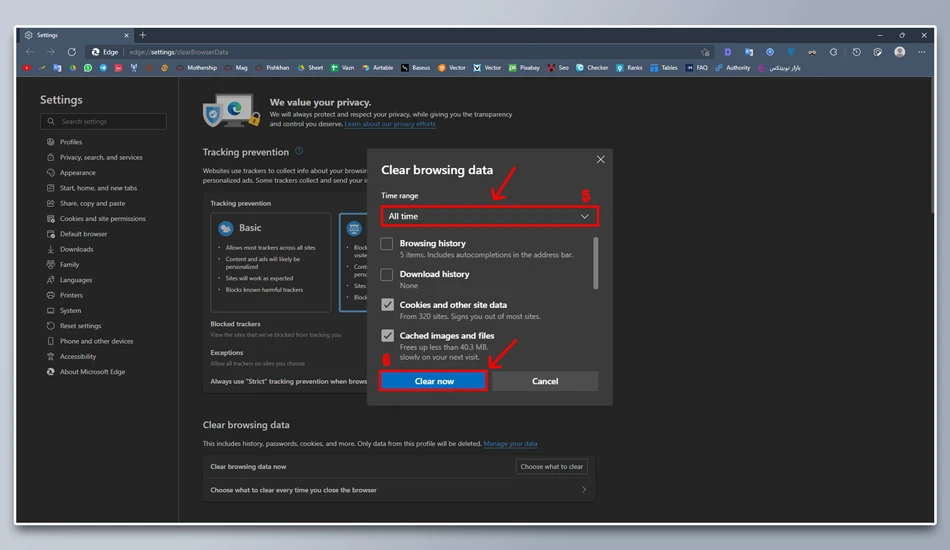
Task: Open the Pixabay bookmark
Action: click(524, 68)
